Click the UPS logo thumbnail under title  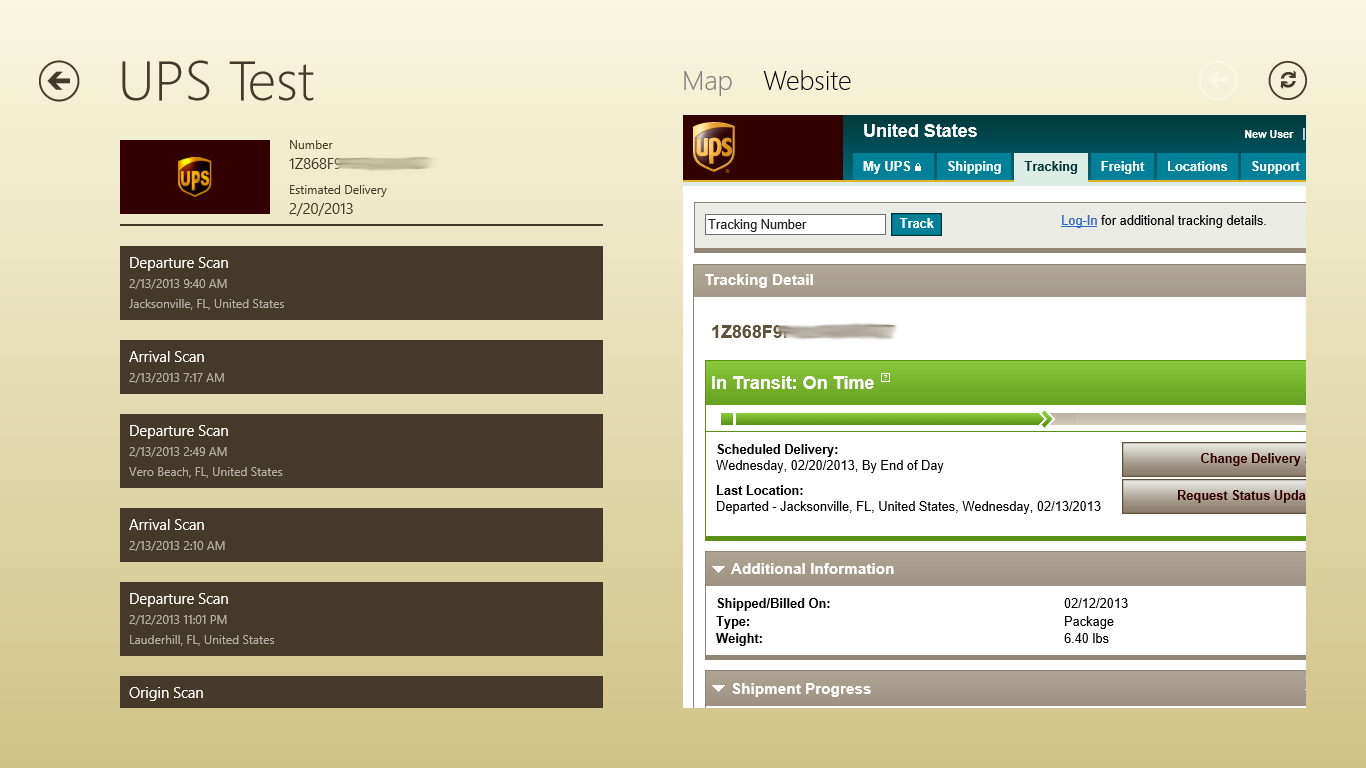(195, 177)
